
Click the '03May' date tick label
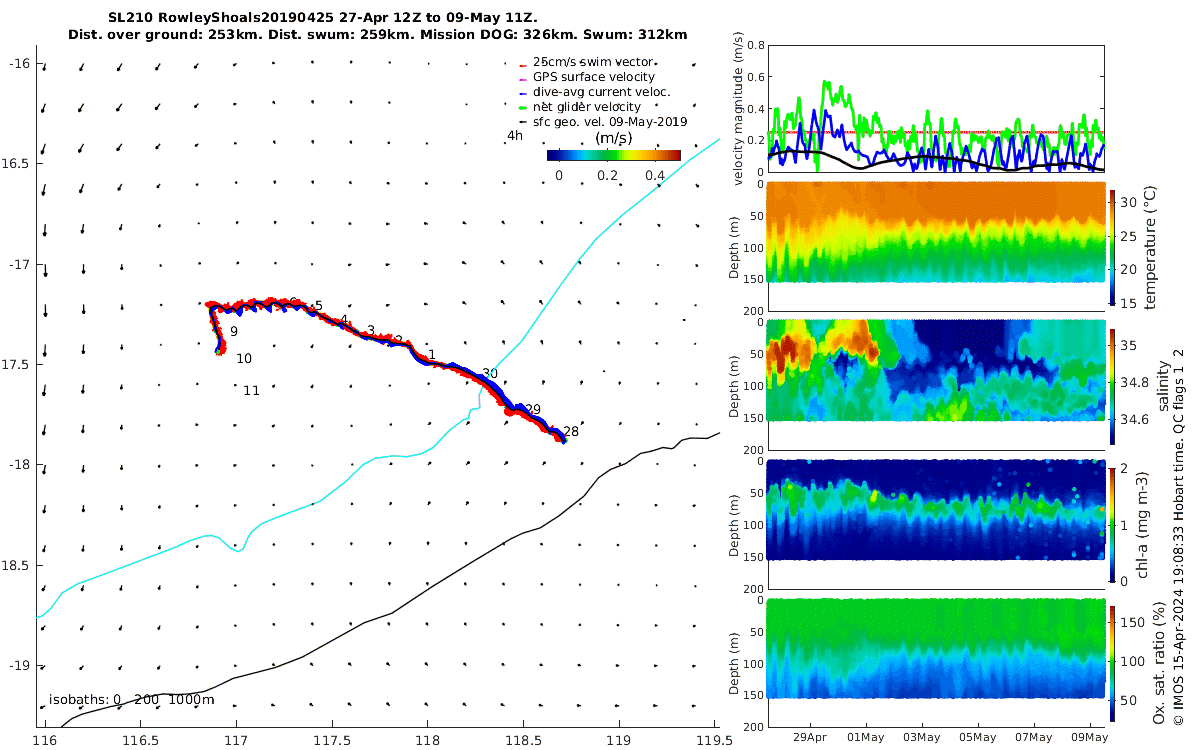(x=922, y=737)
